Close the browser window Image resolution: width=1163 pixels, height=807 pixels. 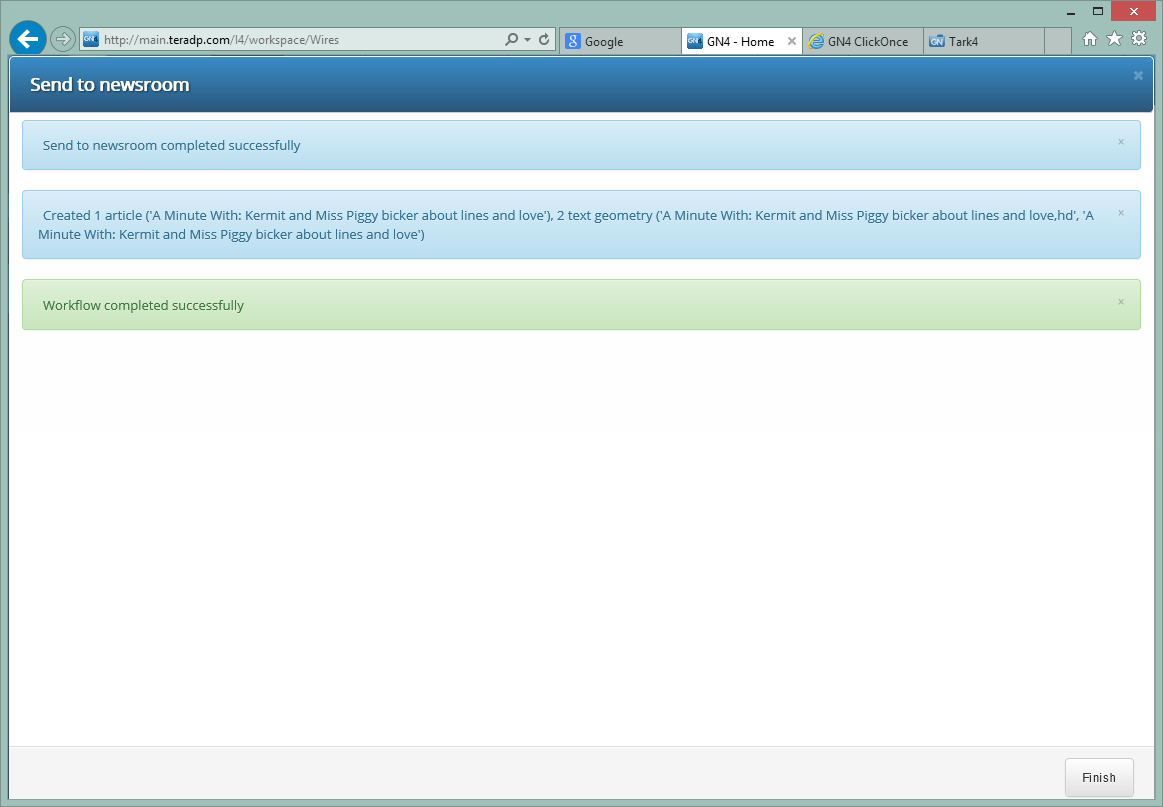(x=1134, y=11)
